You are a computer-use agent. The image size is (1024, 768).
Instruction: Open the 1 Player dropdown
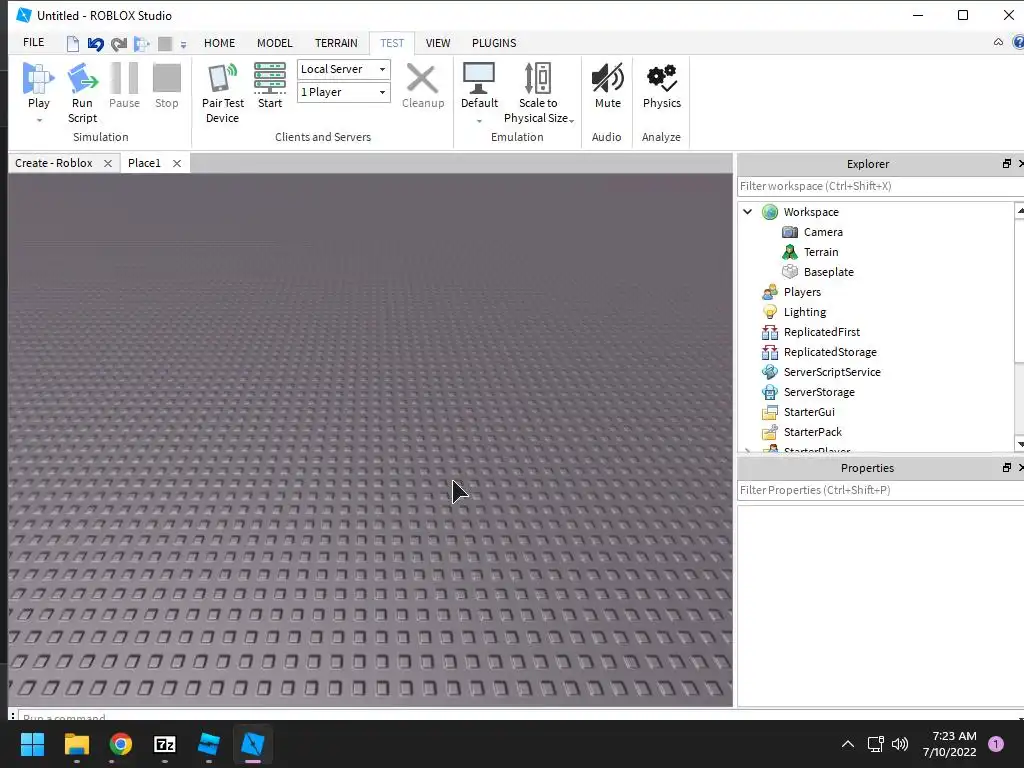pos(344,92)
